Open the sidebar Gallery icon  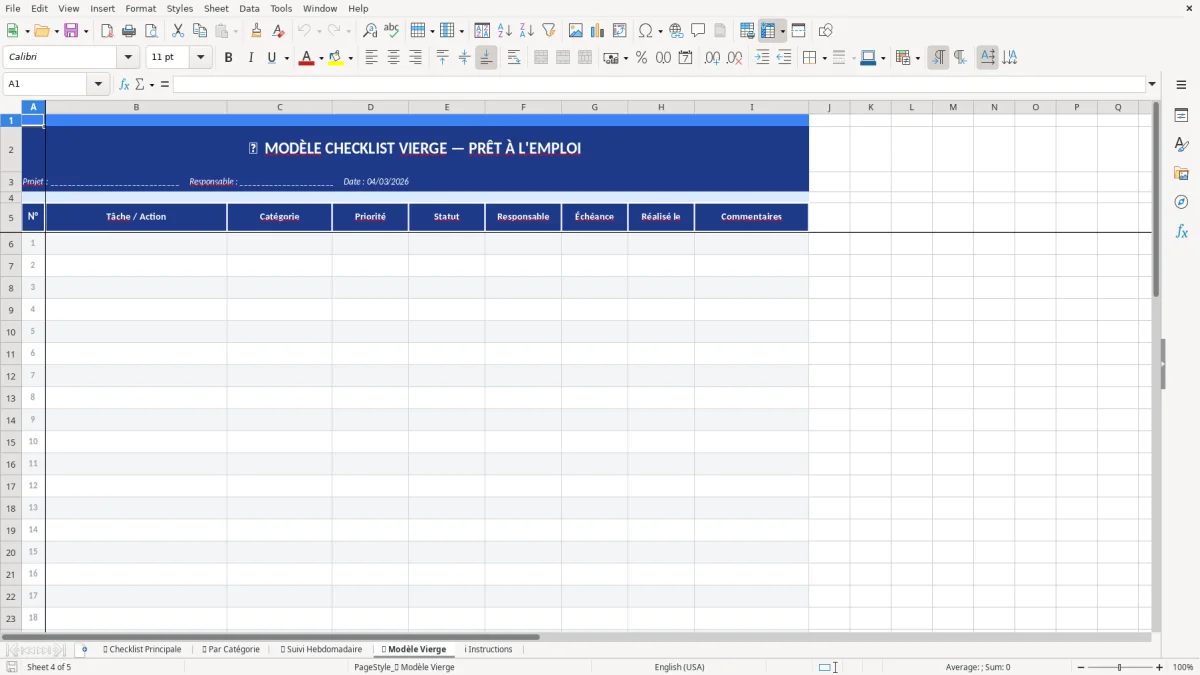coord(1181,173)
